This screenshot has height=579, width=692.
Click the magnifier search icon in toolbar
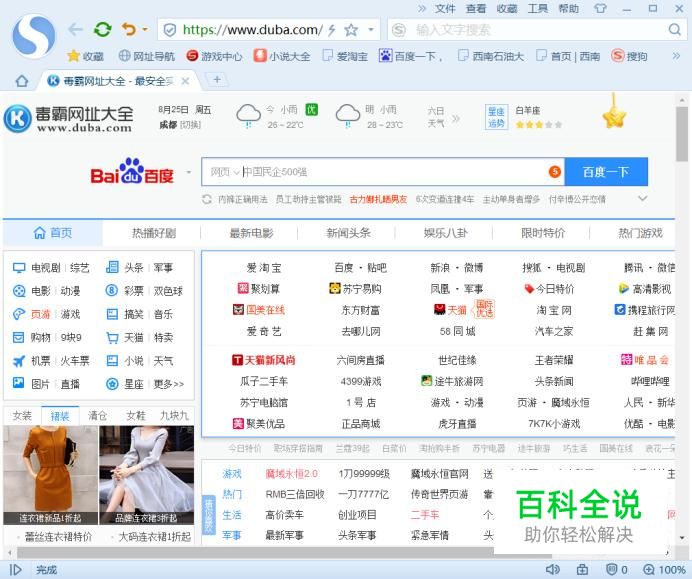674,30
